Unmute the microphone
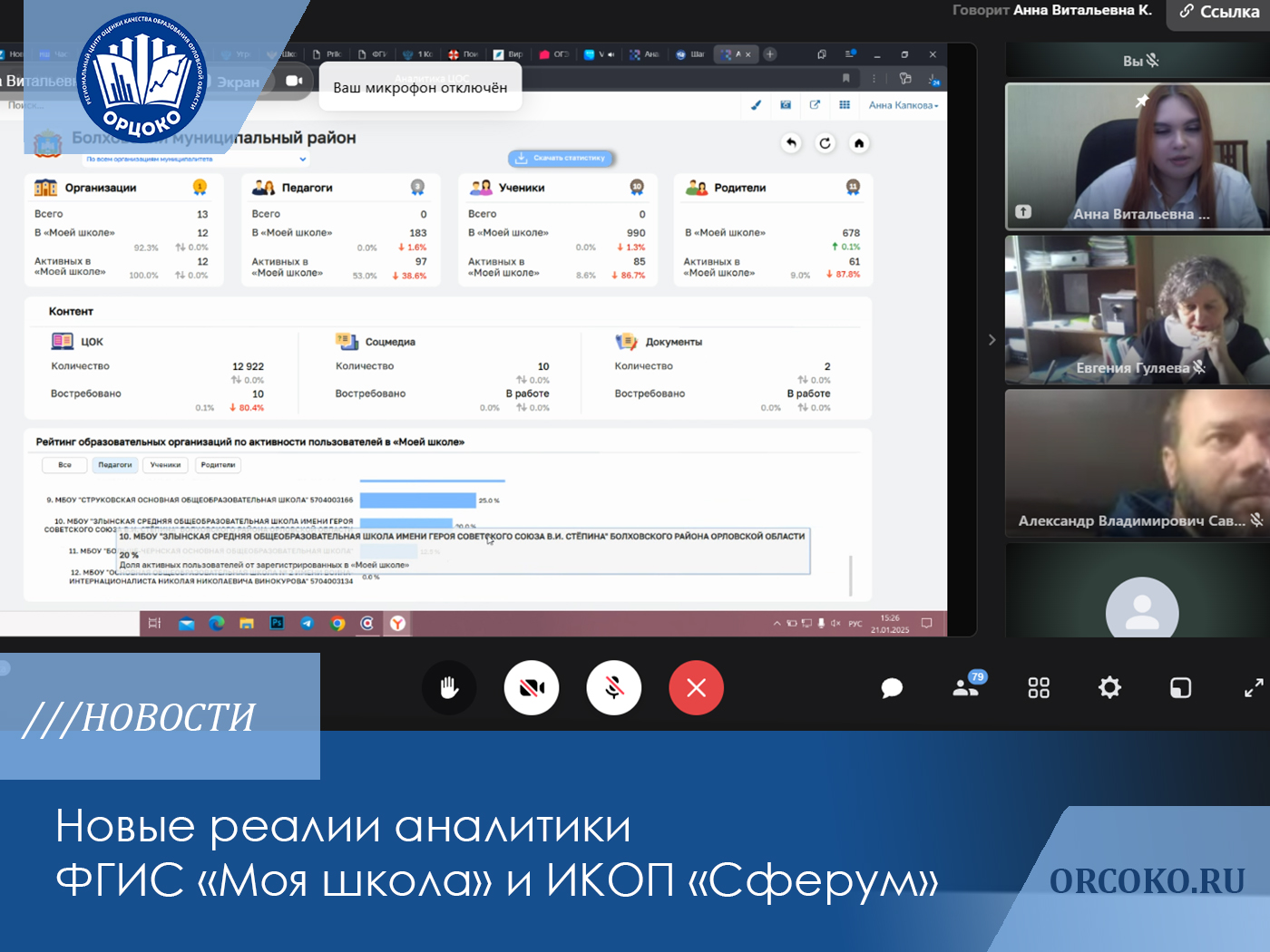The image size is (1270, 952). (x=614, y=688)
